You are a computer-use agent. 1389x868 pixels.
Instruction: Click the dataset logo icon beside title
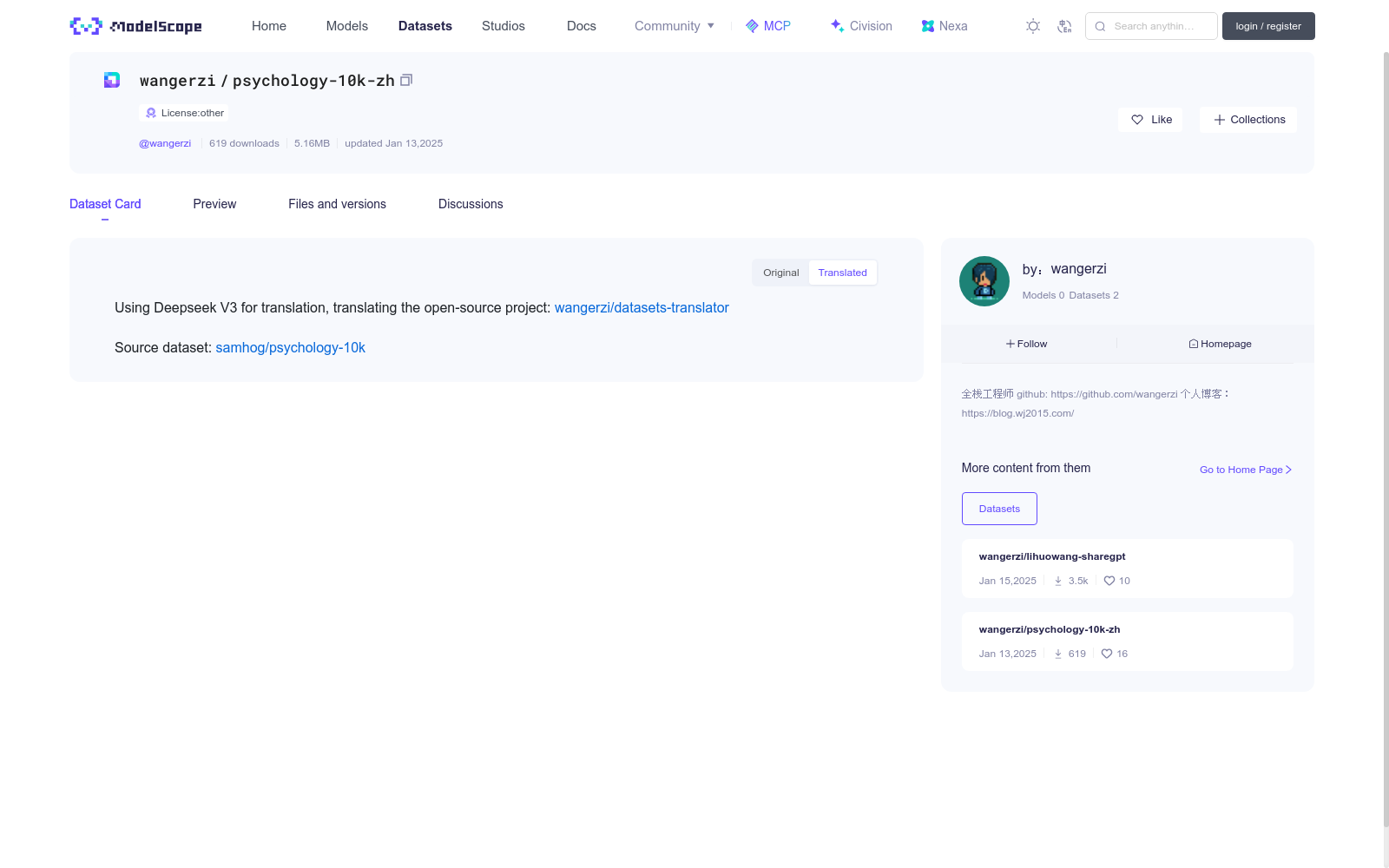tap(112, 80)
